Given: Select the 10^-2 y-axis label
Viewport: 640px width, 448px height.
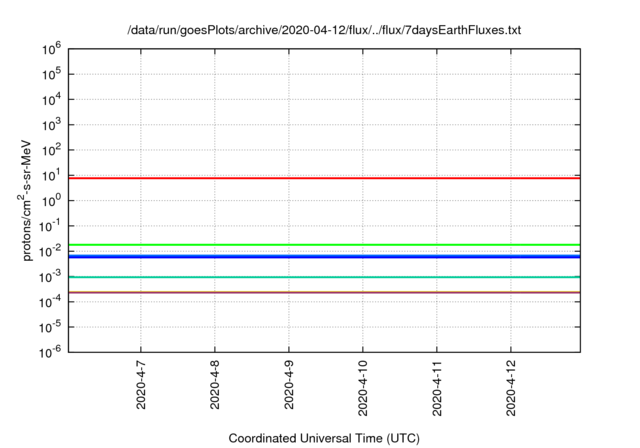Looking at the screenshot, I should 50,251.
